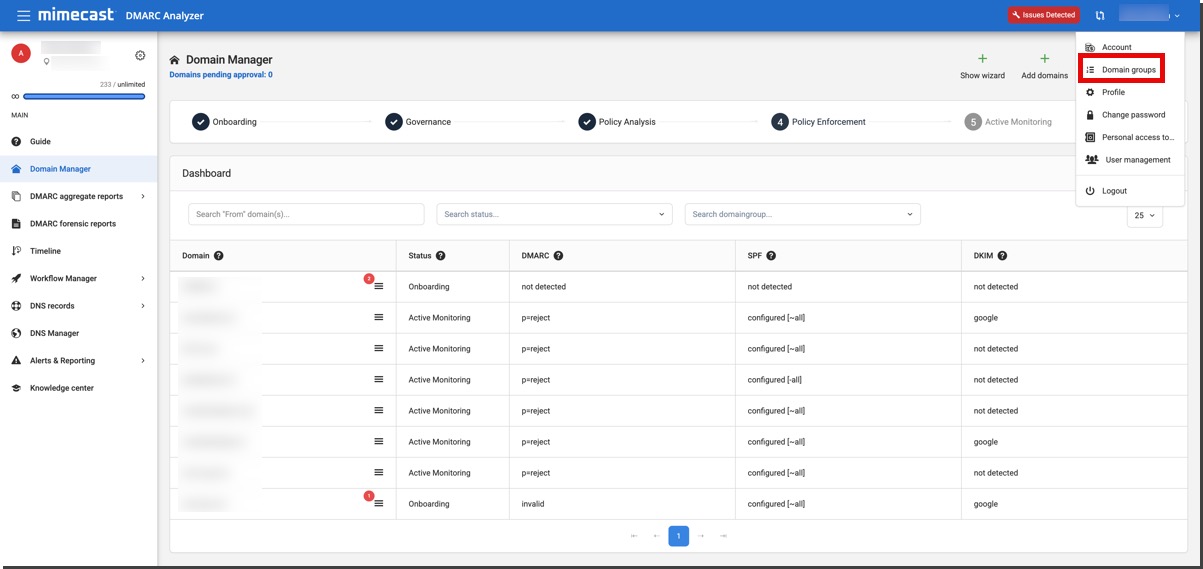Click red badge '1' on last domain row
The height and width of the screenshot is (569, 1203).
pyautogui.click(x=369, y=496)
